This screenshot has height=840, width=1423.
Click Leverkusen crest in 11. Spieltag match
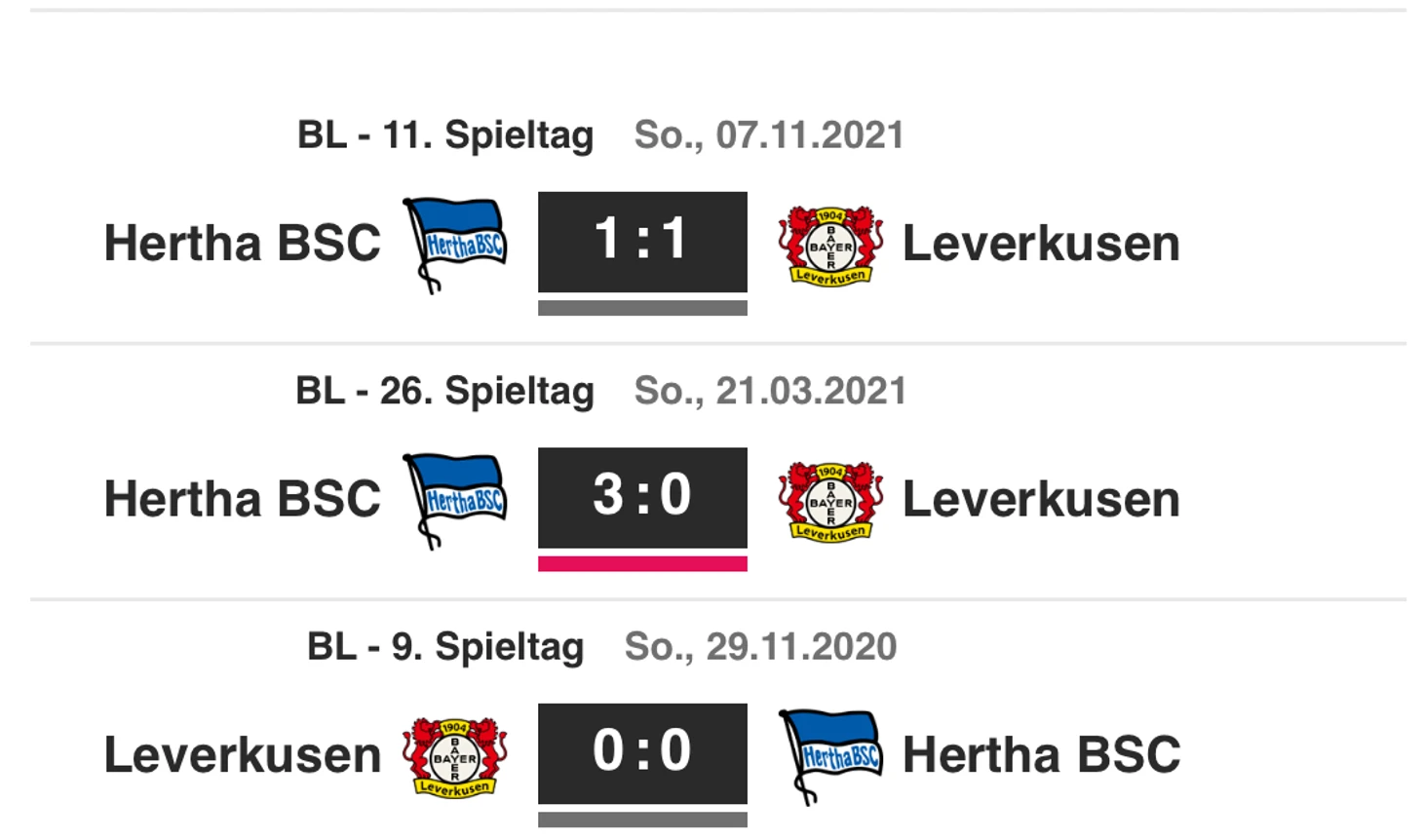[x=830, y=246]
